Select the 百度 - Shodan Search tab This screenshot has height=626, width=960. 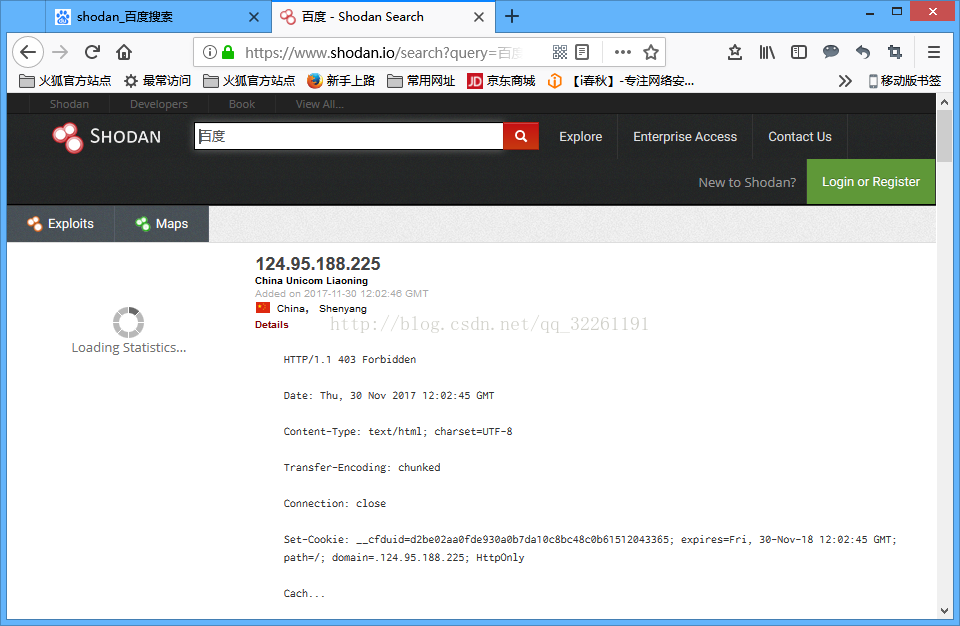pyautogui.click(x=384, y=17)
